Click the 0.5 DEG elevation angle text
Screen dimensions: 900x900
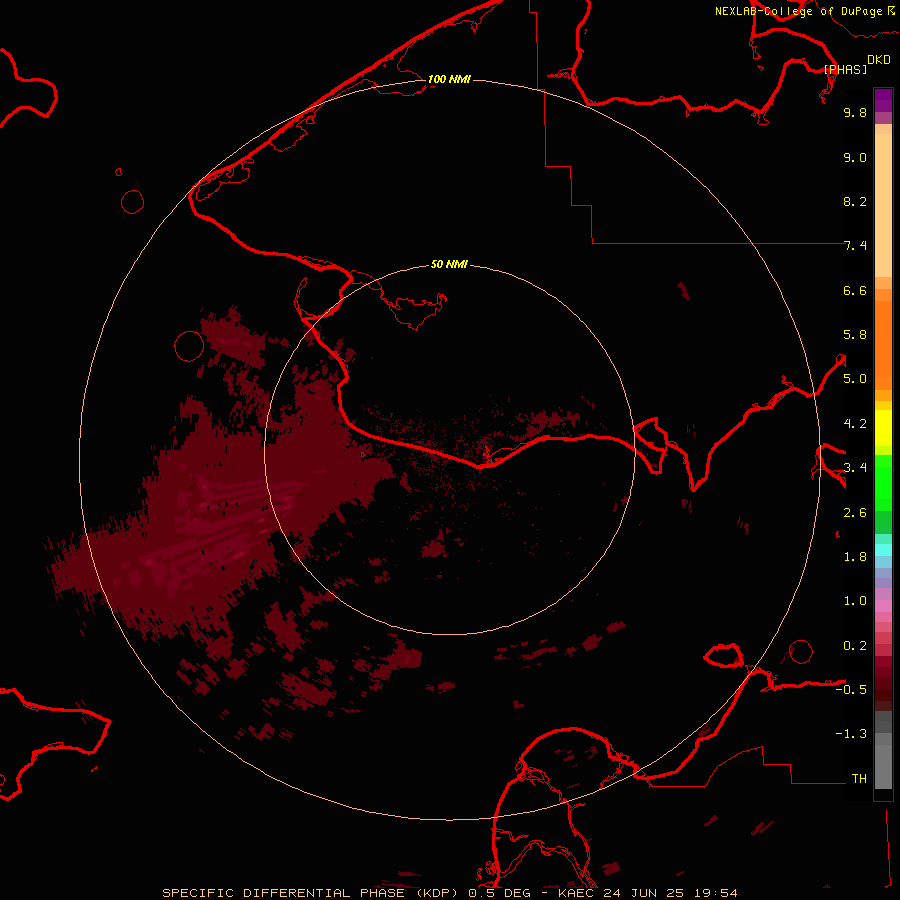tap(499, 893)
